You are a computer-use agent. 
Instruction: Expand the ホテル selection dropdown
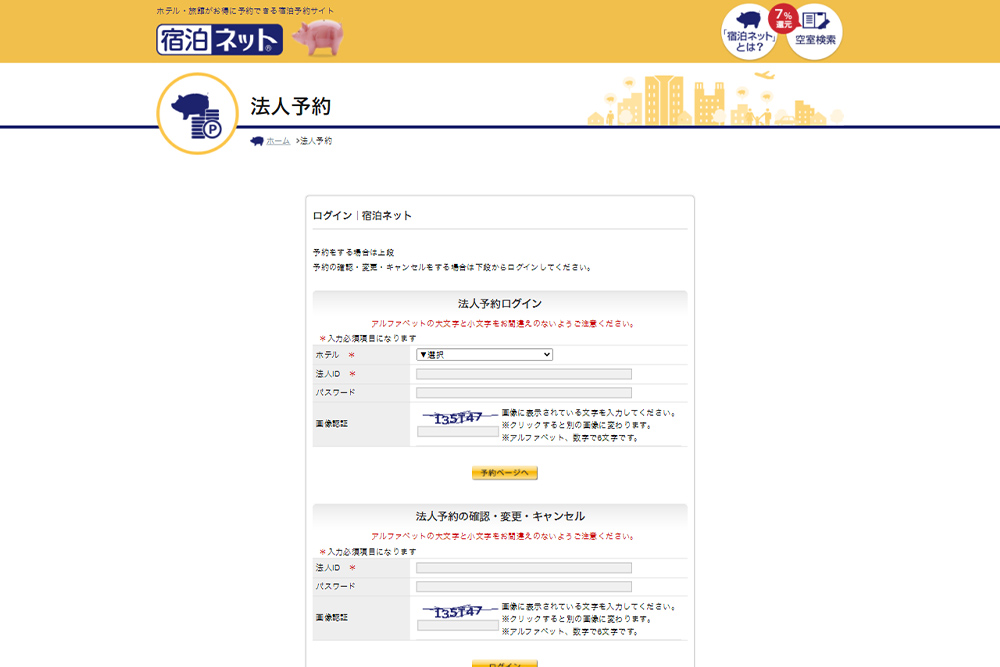pos(484,355)
